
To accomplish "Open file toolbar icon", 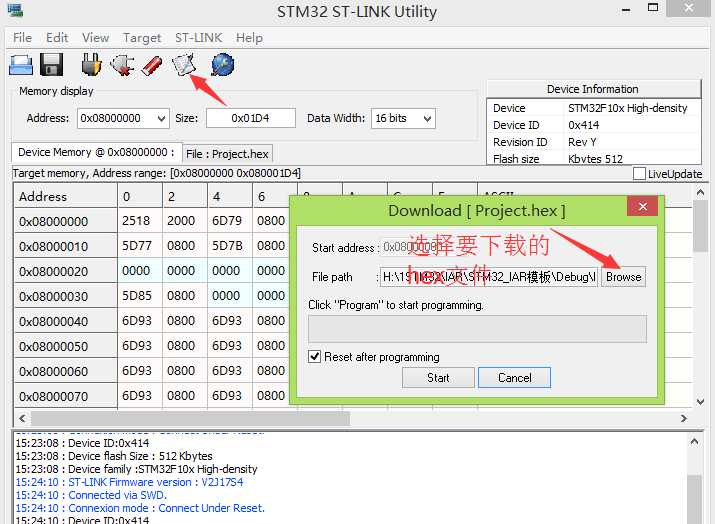I will click(21, 65).
